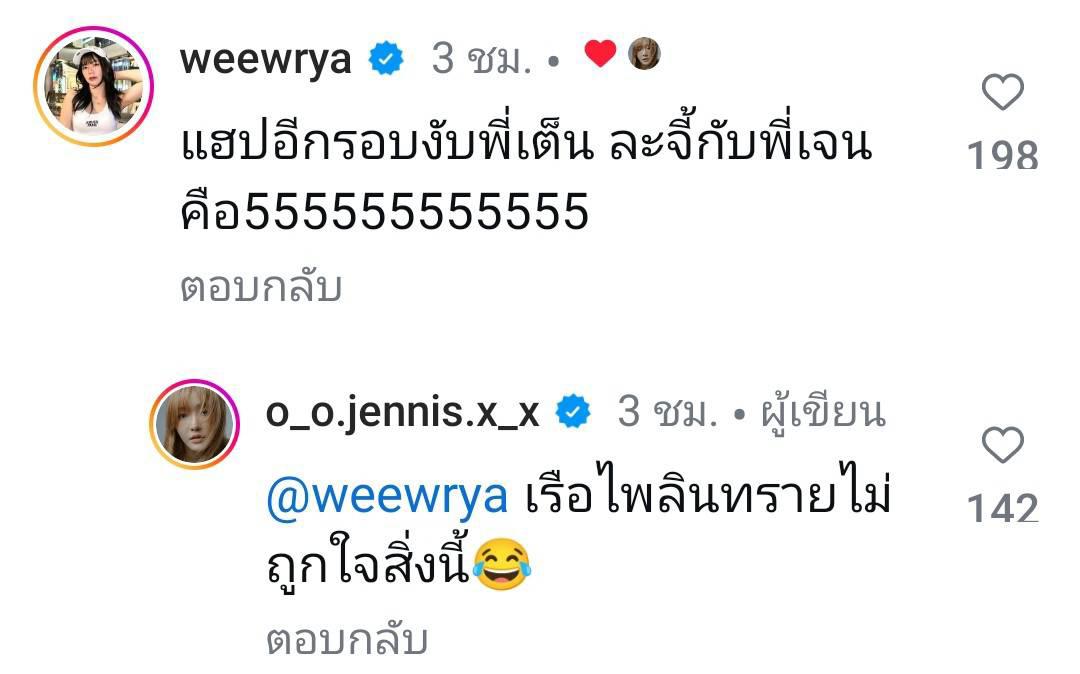Click the weewrya username
The width and height of the screenshot is (1080, 674).
tap(266, 59)
